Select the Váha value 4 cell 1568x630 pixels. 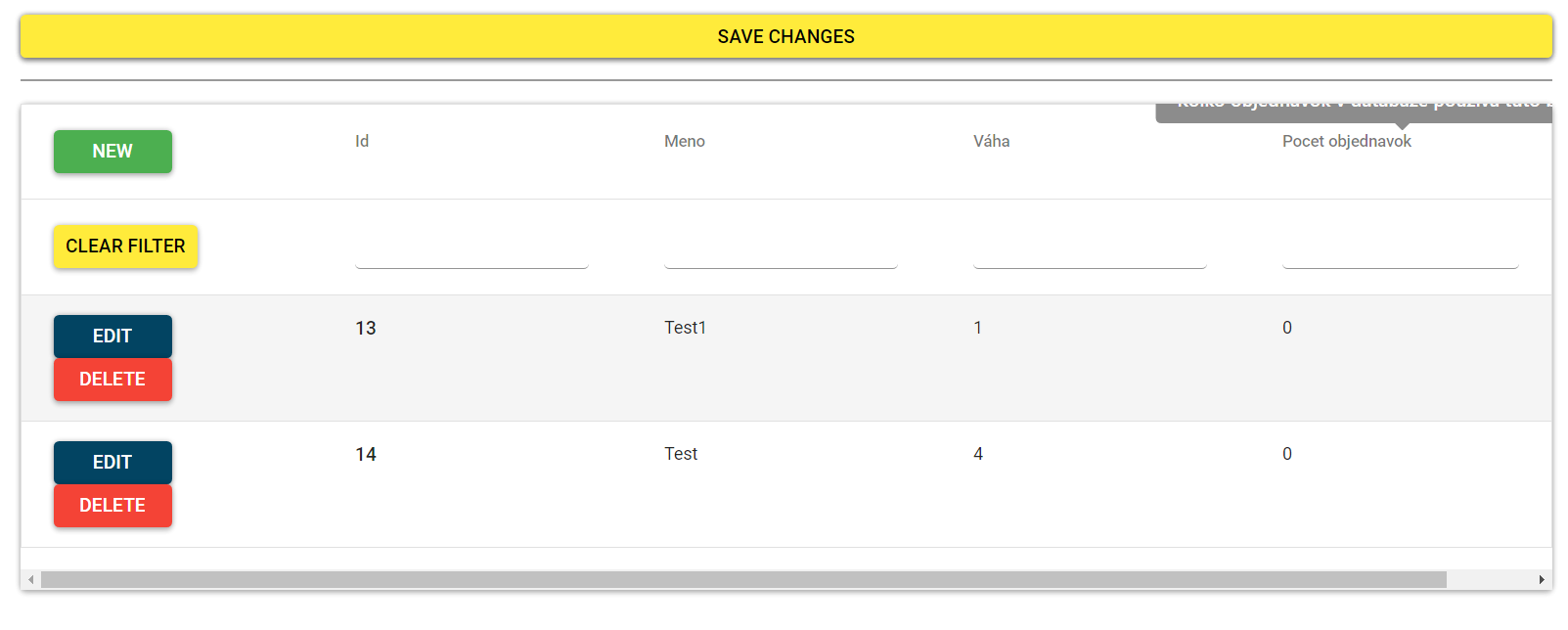tap(978, 454)
